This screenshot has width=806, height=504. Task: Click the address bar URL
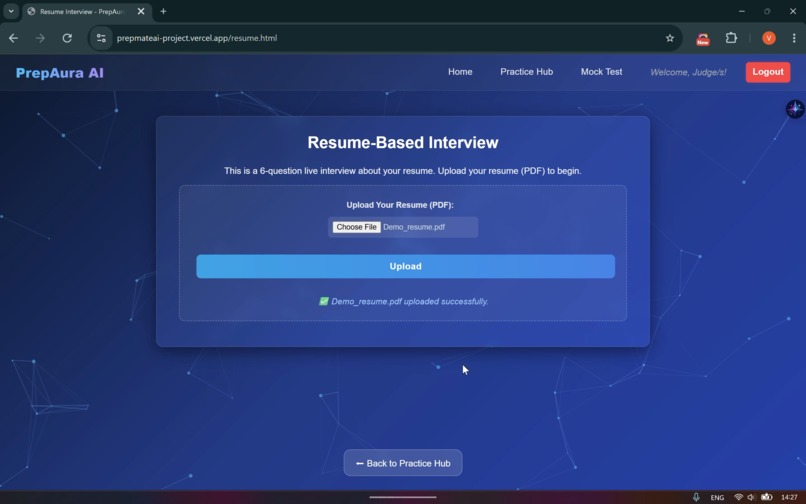(197, 38)
